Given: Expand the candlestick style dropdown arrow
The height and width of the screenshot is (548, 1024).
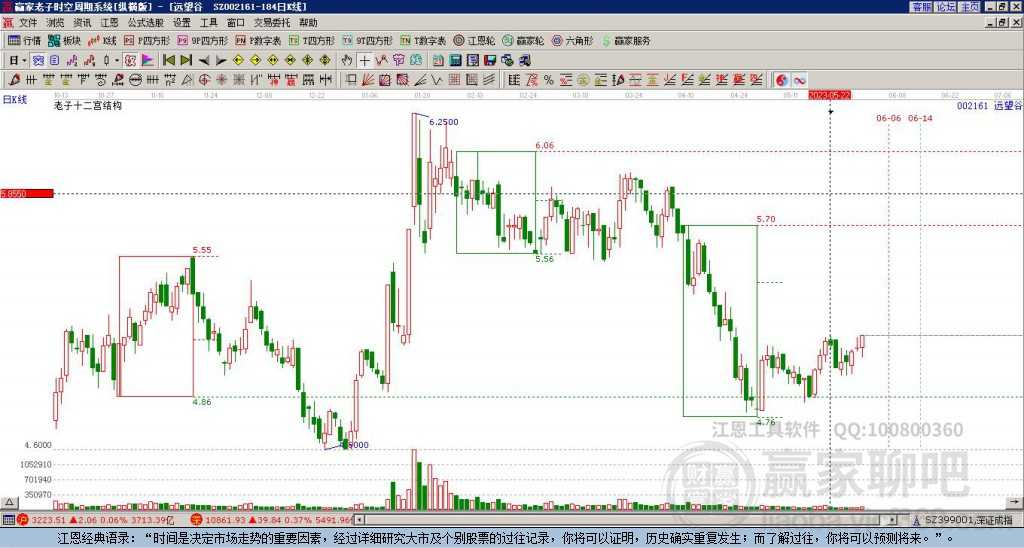Looking at the screenshot, I should click(117, 60).
